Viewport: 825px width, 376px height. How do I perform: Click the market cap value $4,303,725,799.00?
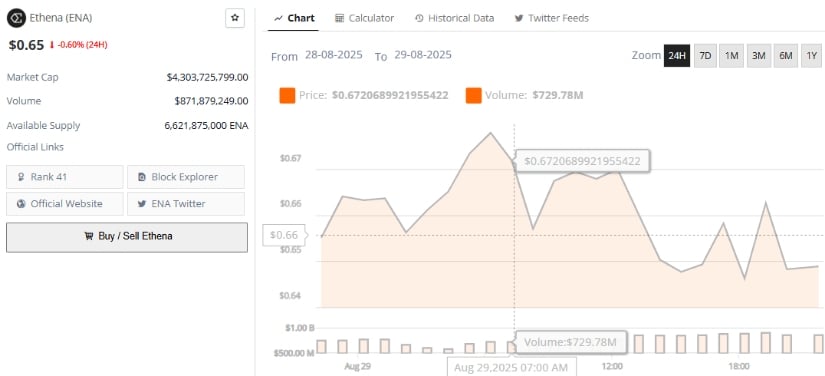[207, 78]
